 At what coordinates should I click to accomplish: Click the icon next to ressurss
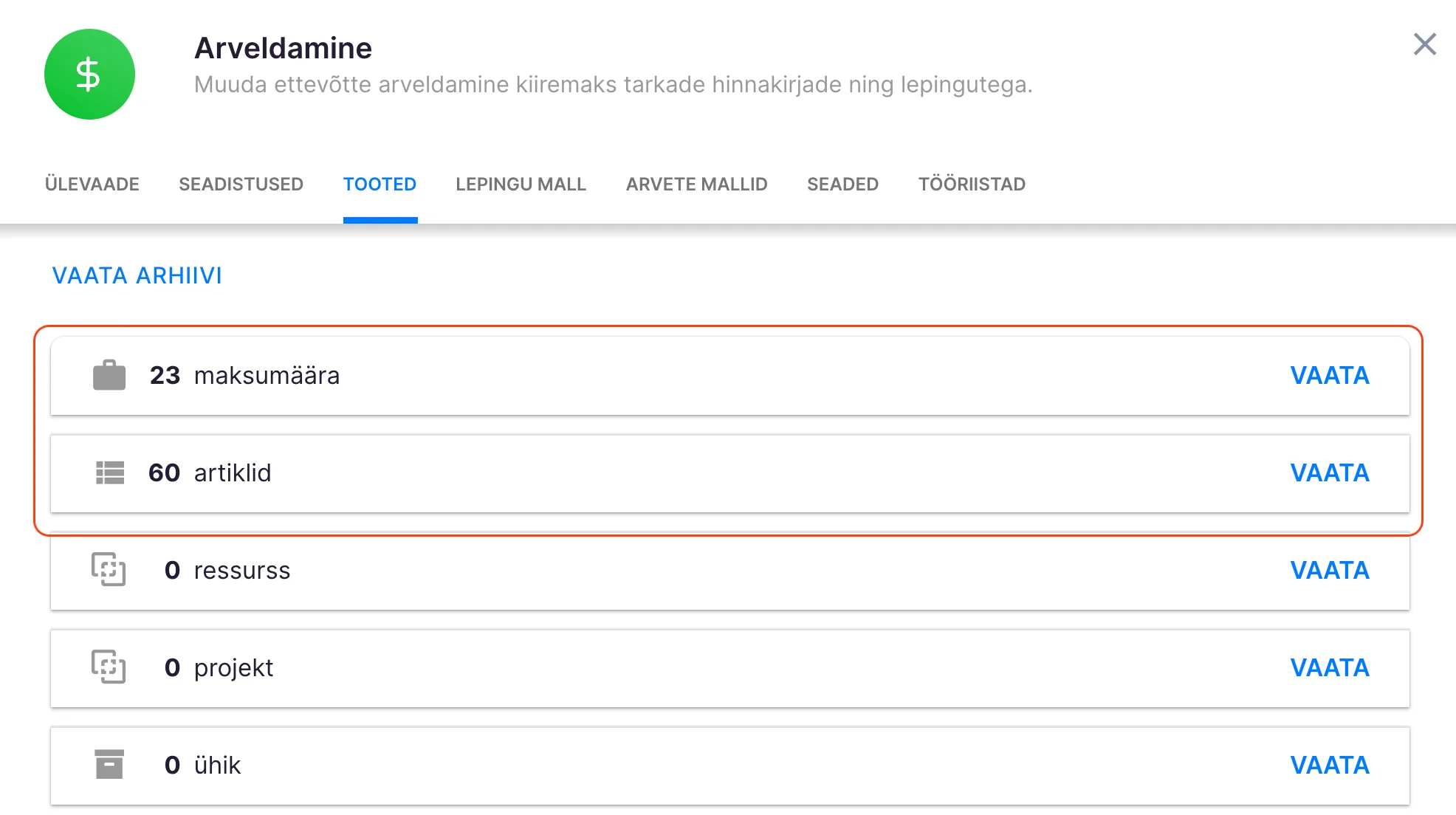click(x=109, y=569)
